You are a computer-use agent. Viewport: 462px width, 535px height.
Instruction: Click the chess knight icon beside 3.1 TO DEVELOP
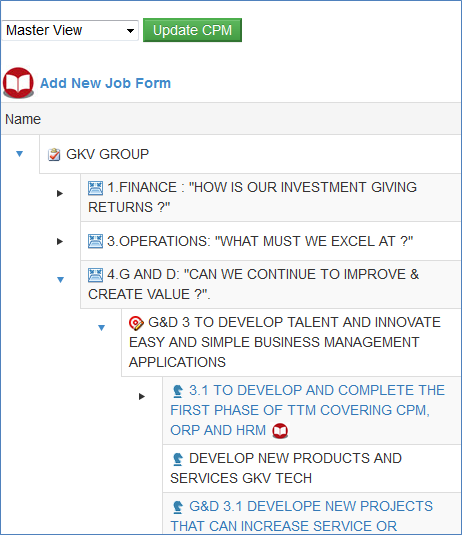pyautogui.click(x=177, y=391)
